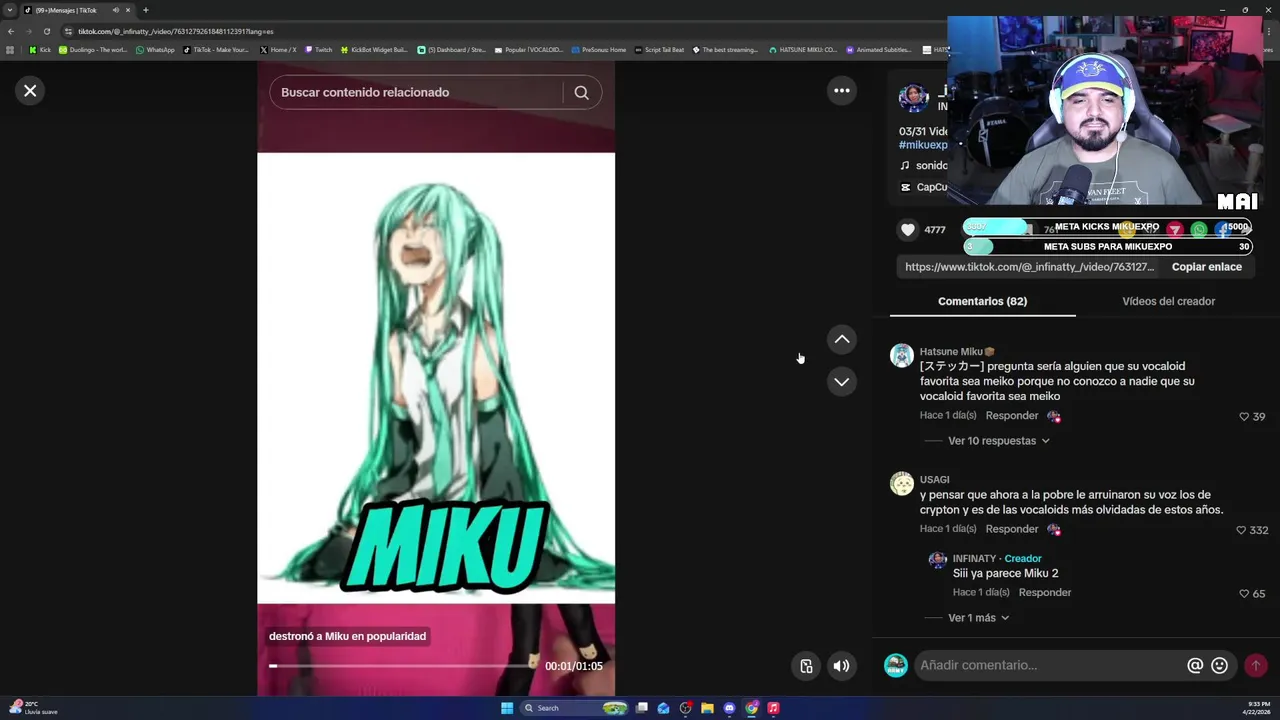Open Animated Subtitles bookmark
The image size is (1280, 720).
pos(879,50)
